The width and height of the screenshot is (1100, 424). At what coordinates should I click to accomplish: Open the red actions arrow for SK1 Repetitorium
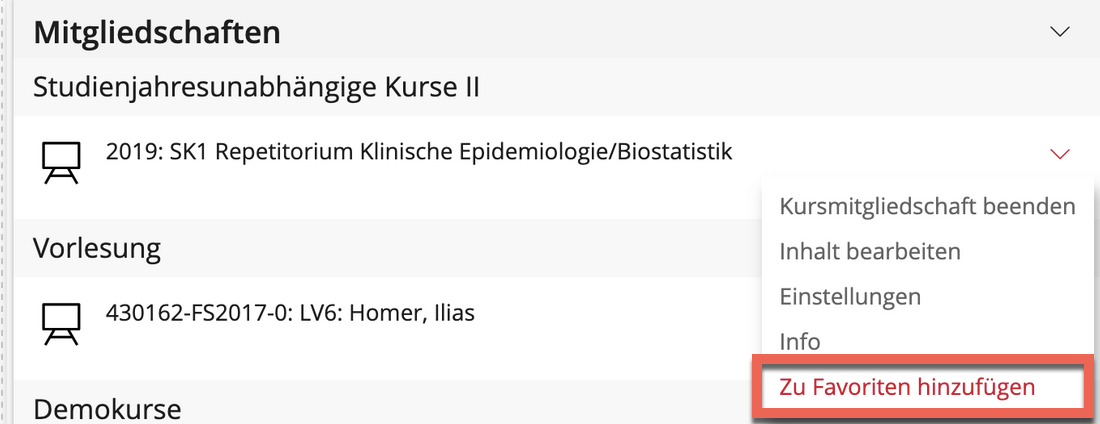[x=1060, y=154]
